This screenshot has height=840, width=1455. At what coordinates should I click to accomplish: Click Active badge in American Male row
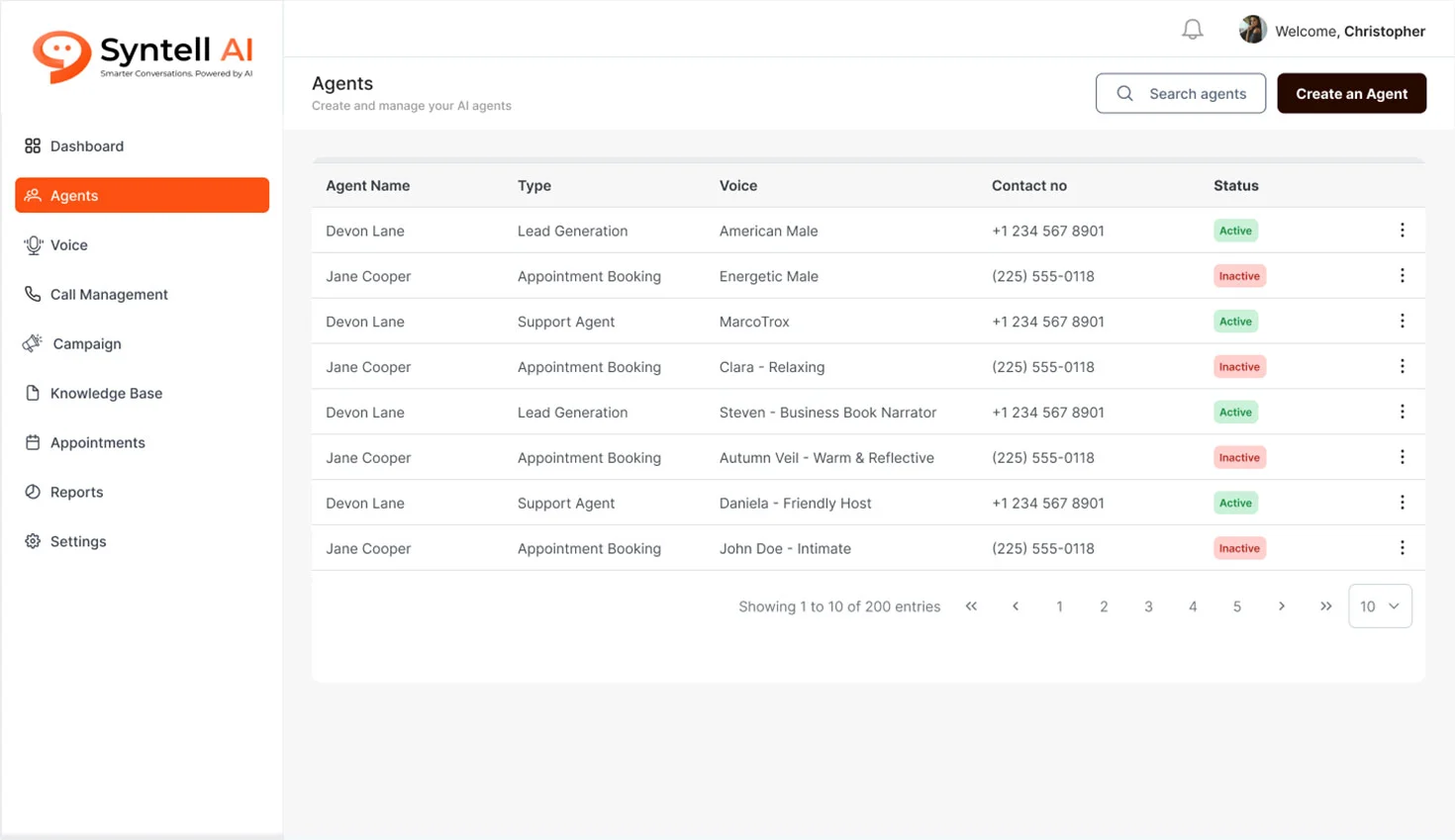pyautogui.click(x=1235, y=231)
